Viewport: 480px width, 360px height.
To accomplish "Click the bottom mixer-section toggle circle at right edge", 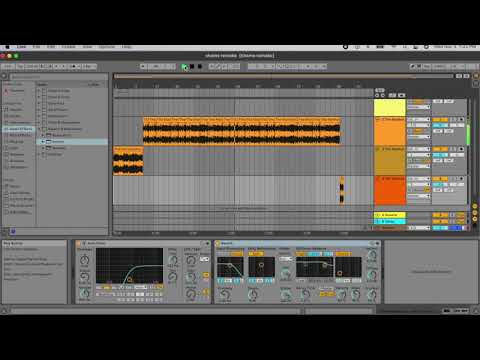I will coord(475,219).
